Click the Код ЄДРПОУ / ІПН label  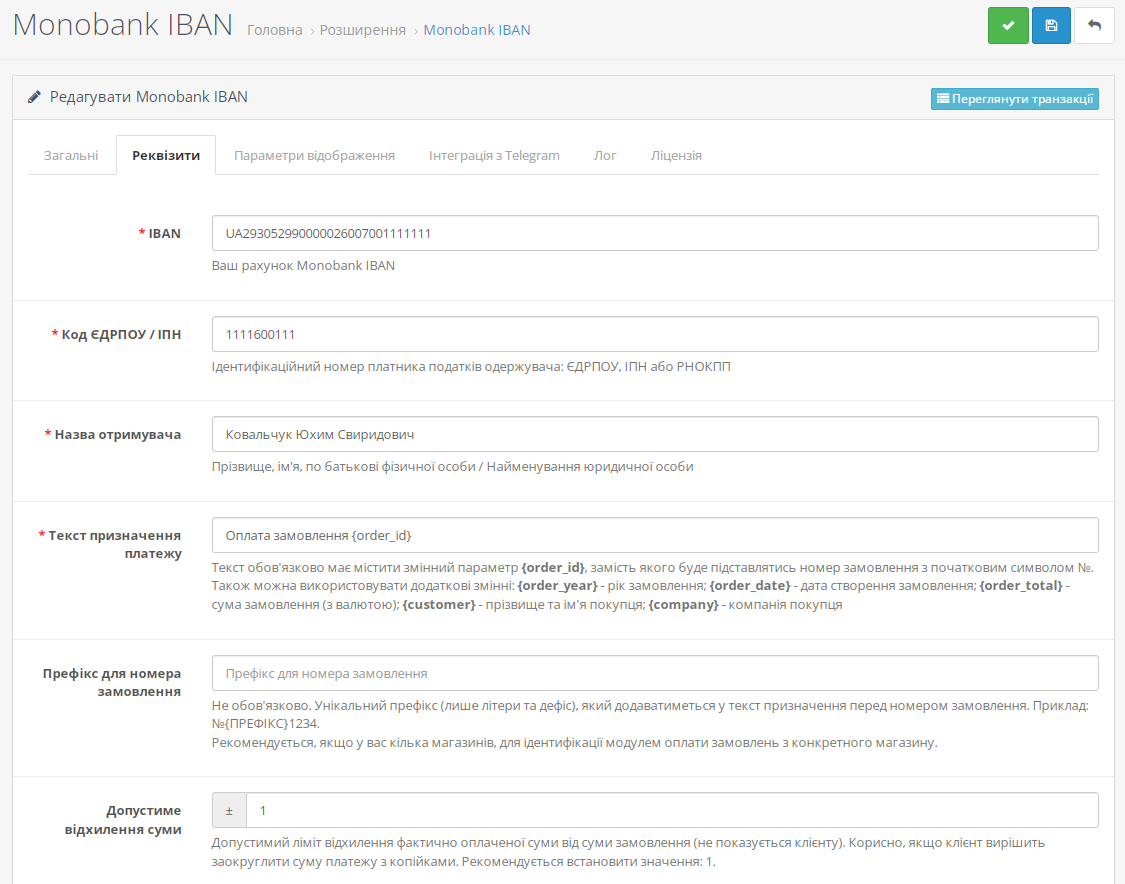click(x=121, y=334)
